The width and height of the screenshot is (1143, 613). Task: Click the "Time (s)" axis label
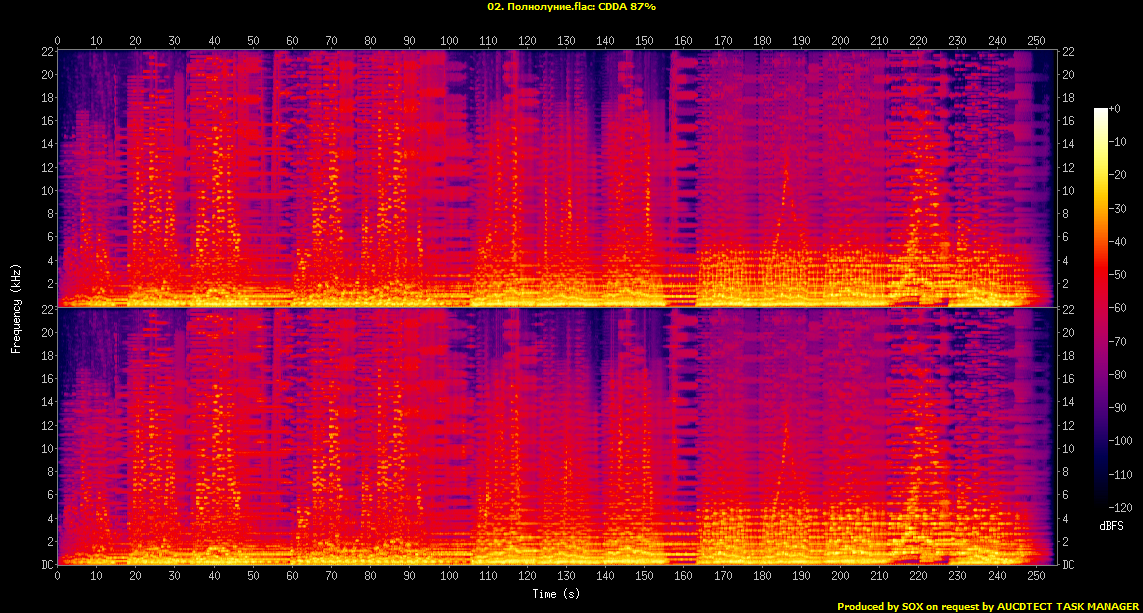pyautogui.click(x=556, y=594)
